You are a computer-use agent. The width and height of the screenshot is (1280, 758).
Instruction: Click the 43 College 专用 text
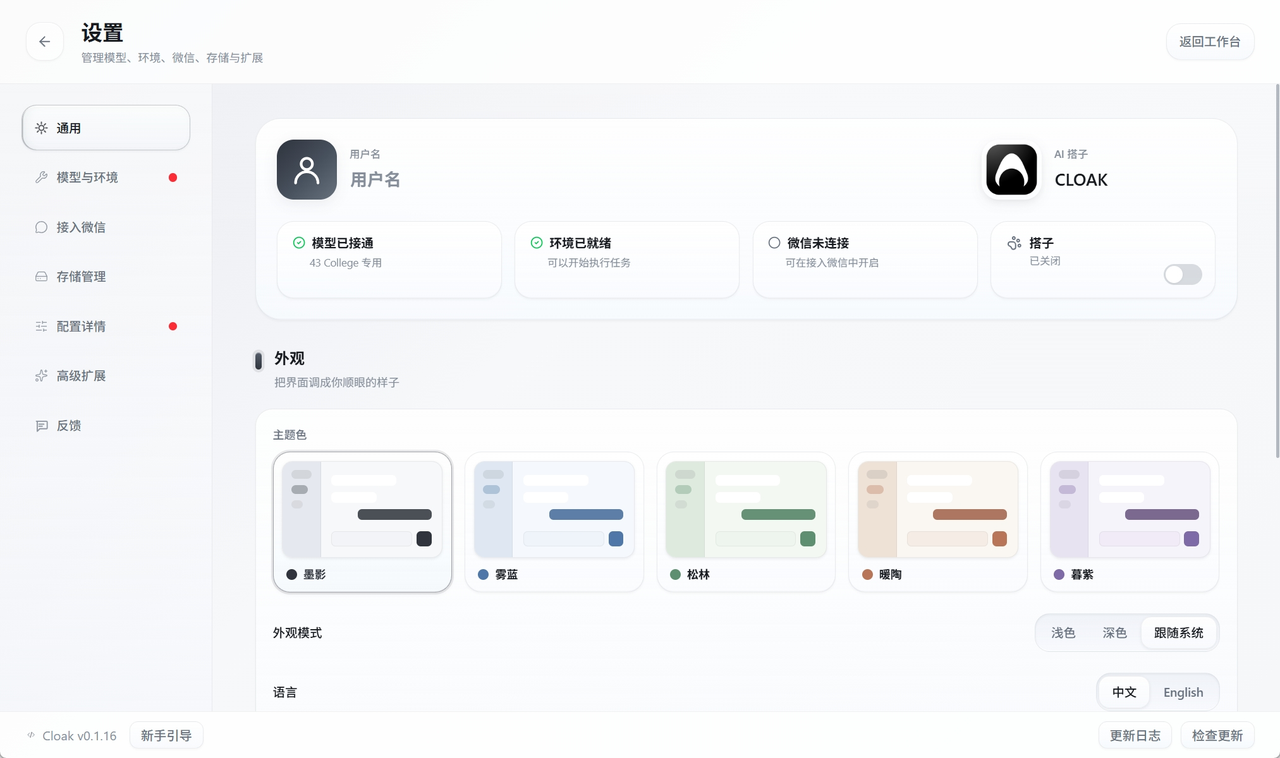coord(346,263)
